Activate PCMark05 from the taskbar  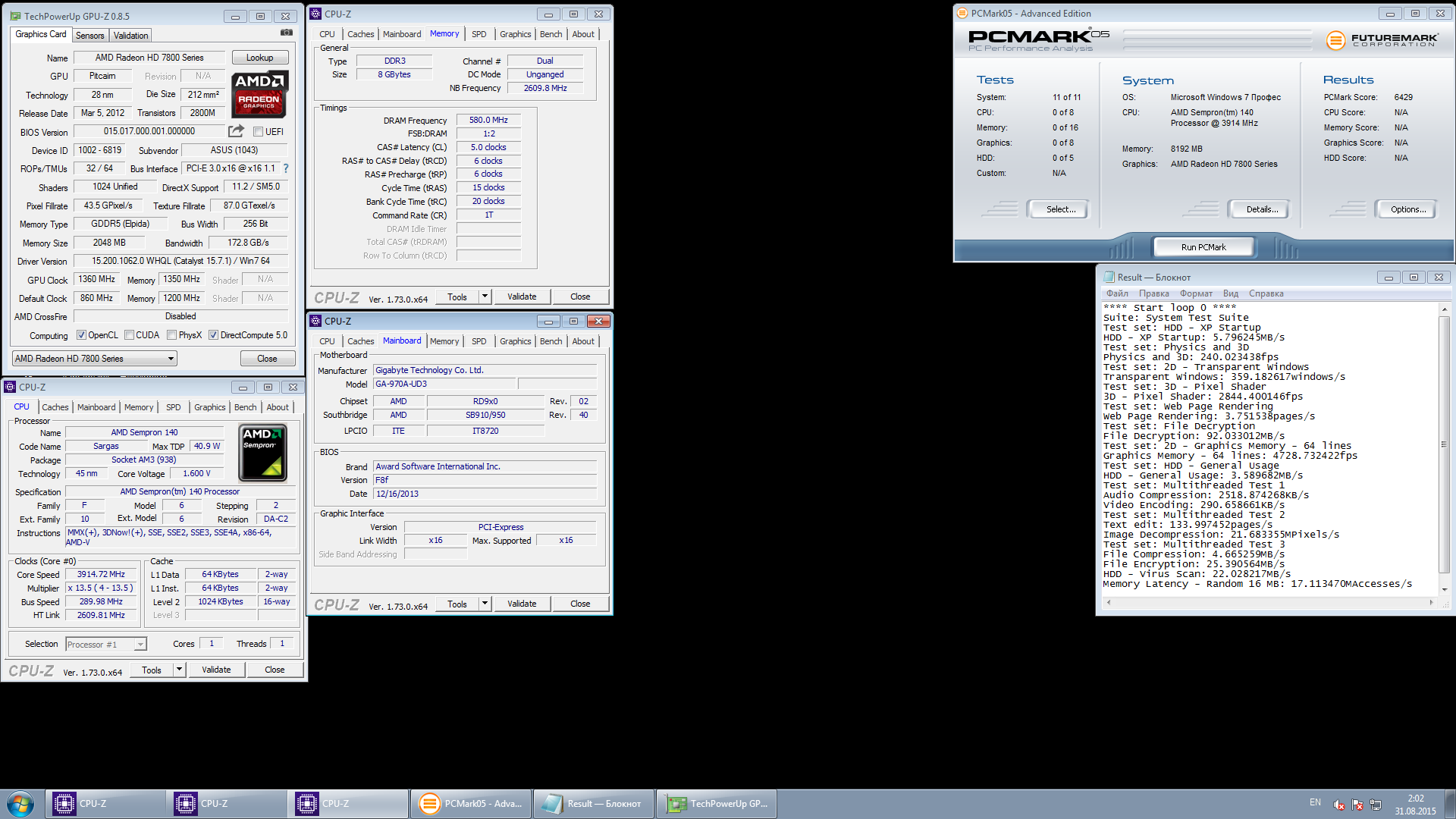pos(470,804)
